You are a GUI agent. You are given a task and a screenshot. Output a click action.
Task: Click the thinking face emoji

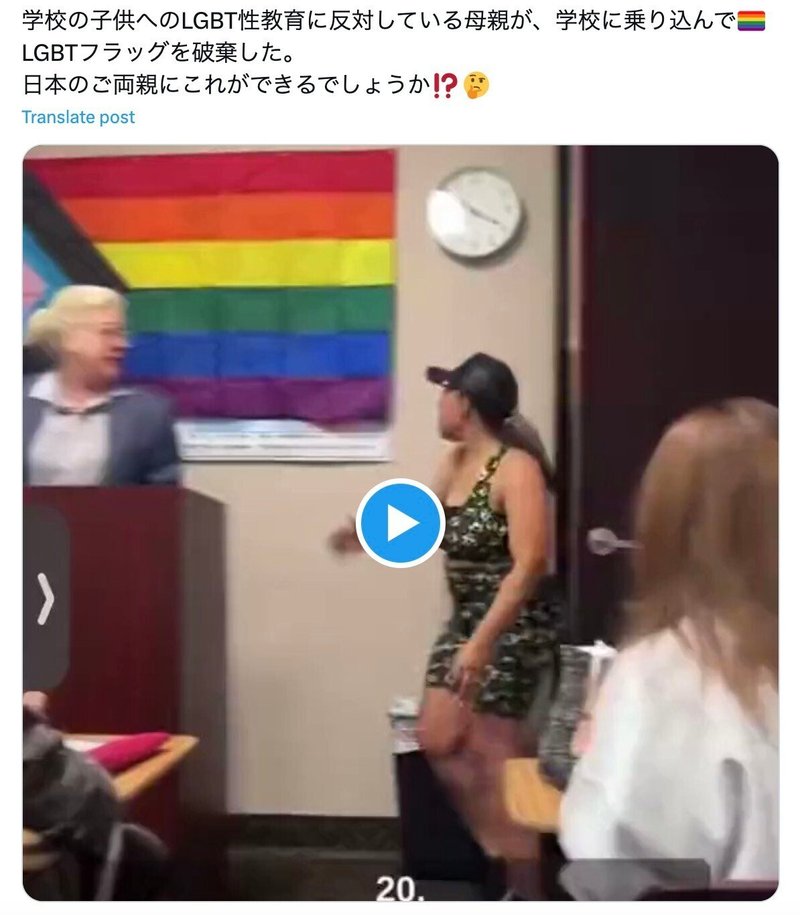tap(476, 85)
